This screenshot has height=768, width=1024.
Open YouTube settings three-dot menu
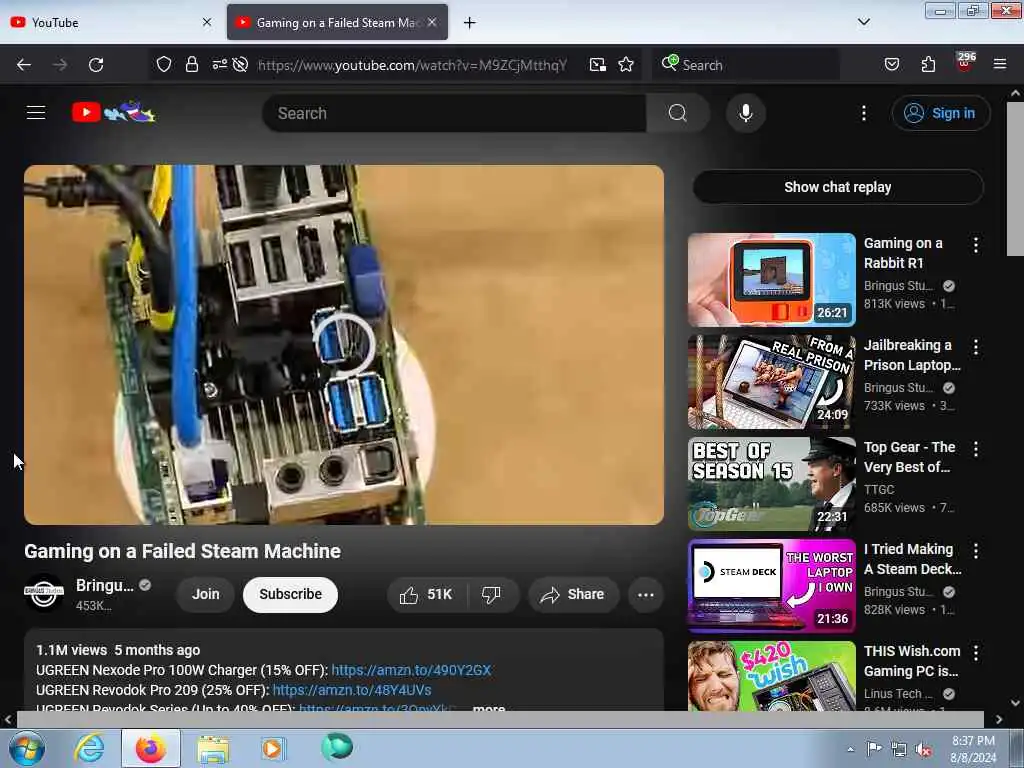pos(863,113)
